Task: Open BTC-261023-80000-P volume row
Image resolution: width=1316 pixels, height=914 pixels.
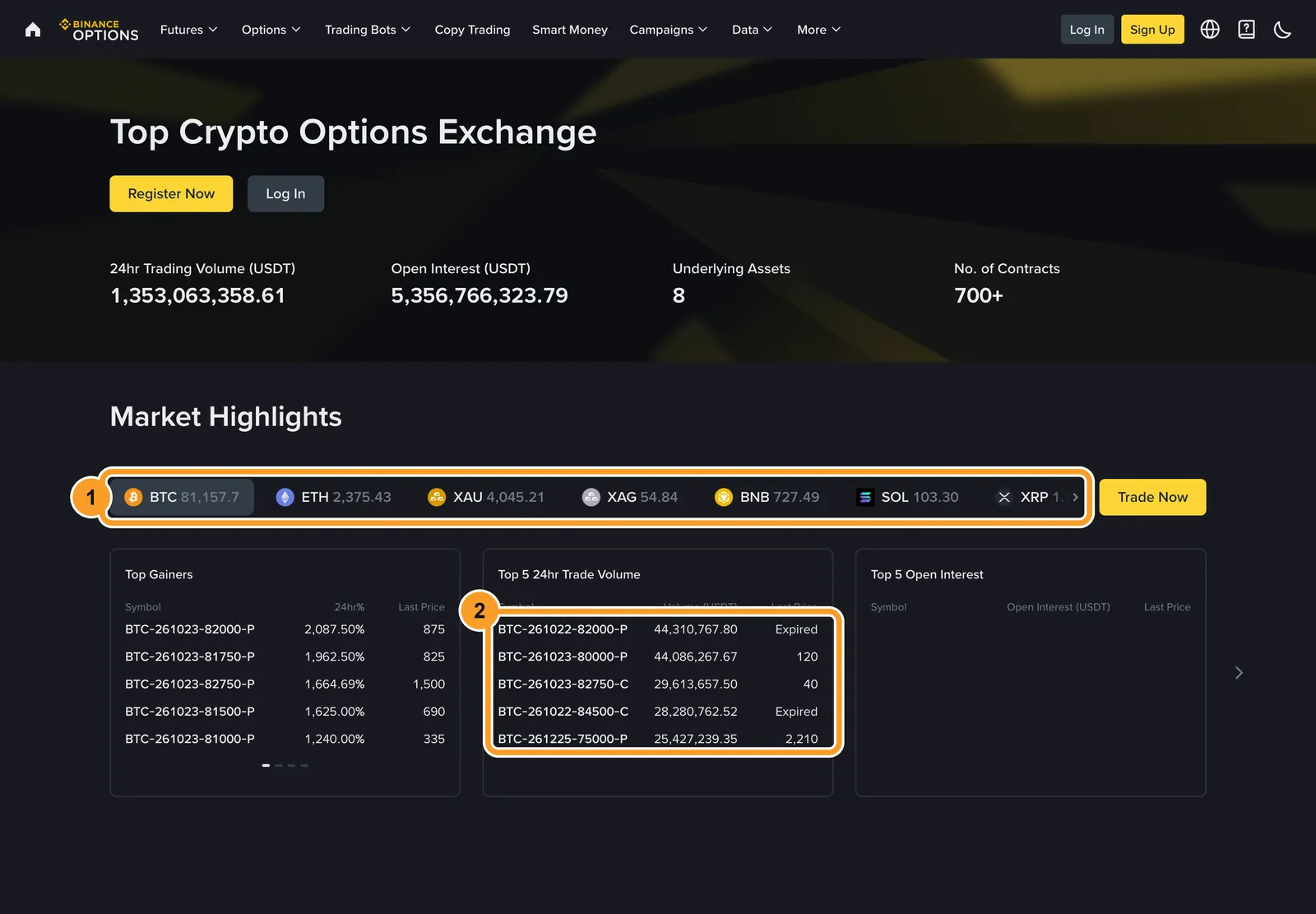Action: click(658, 657)
